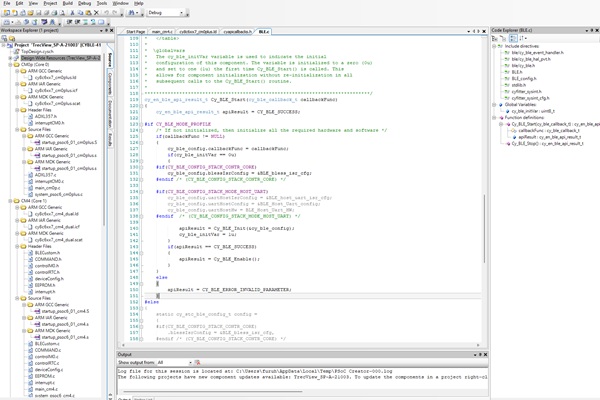Click the Save toolbar icon

pos(38,13)
